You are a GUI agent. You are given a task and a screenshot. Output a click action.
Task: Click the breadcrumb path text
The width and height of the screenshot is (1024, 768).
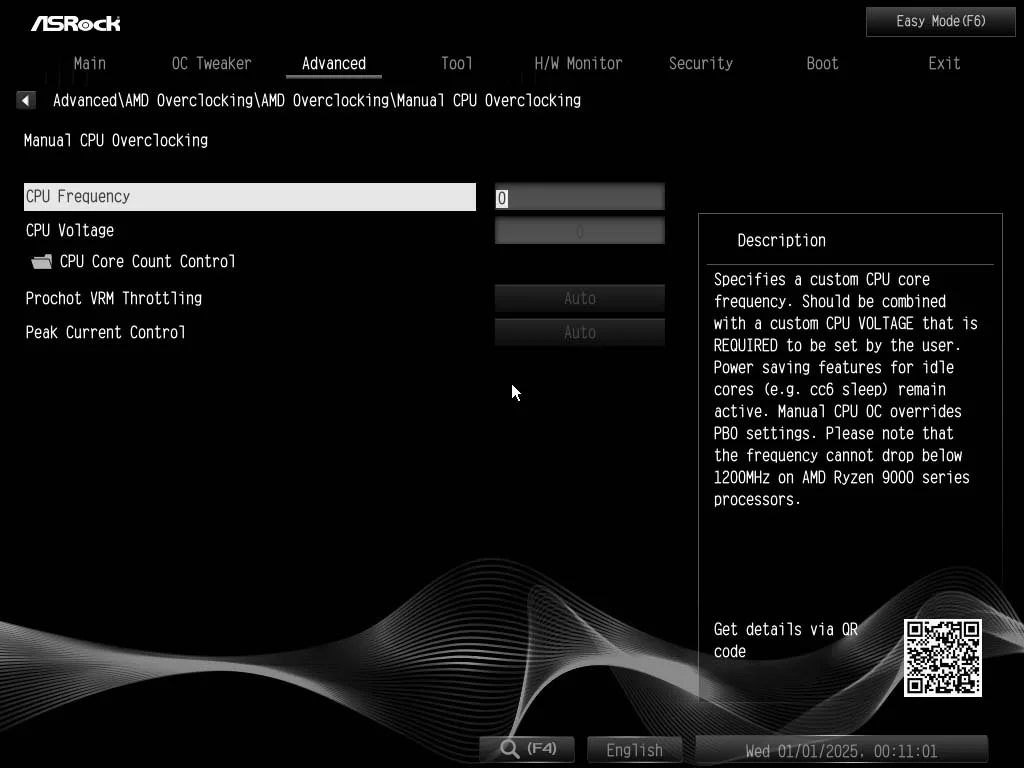[x=317, y=101]
